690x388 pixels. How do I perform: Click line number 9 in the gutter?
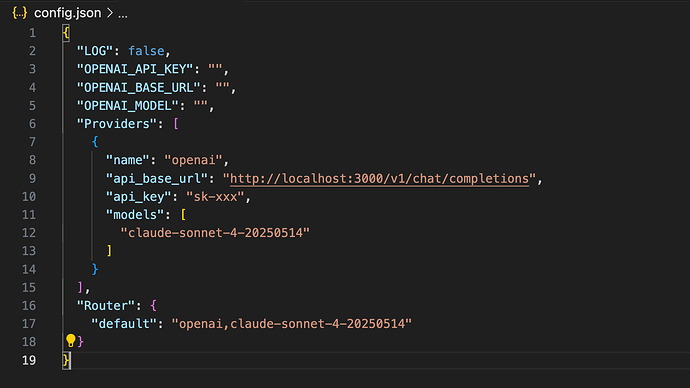coord(33,178)
